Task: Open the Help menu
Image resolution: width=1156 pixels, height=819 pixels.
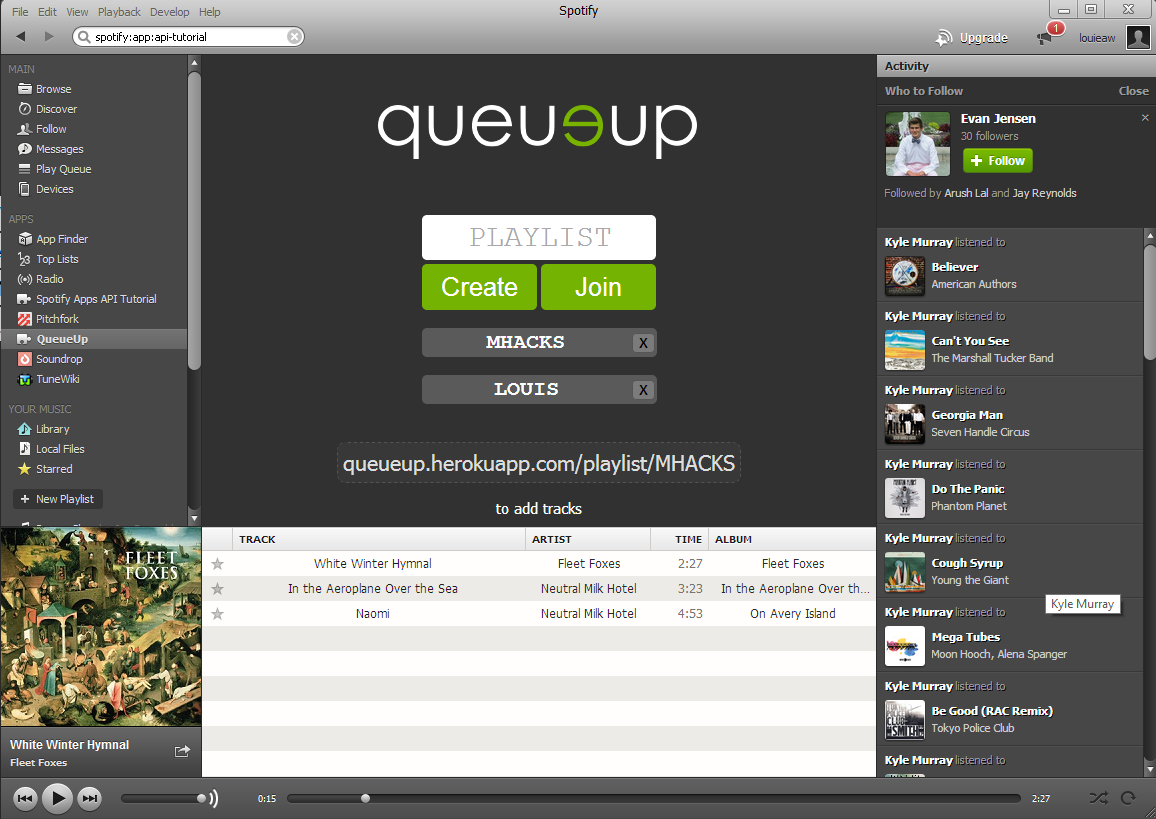Action: (x=209, y=12)
